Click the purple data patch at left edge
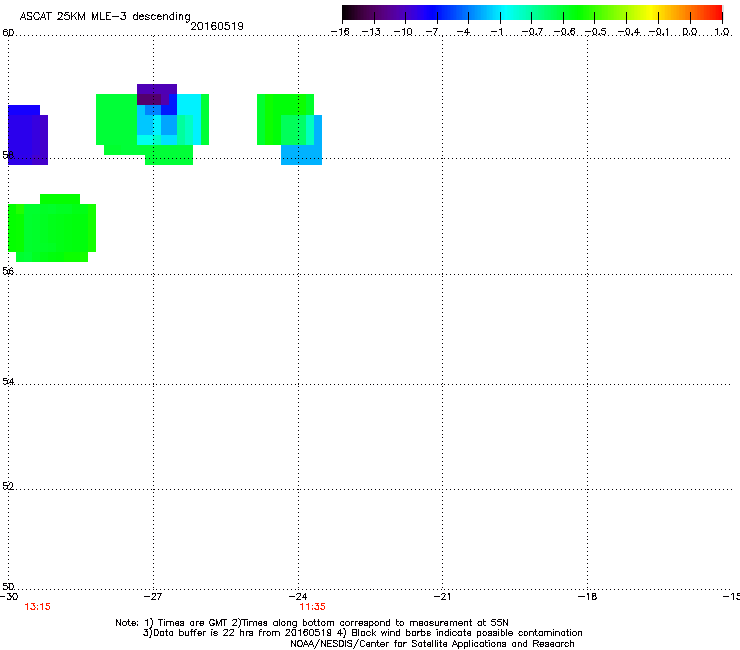The width and height of the screenshot is (740, 650). click(x=28, y=135)
